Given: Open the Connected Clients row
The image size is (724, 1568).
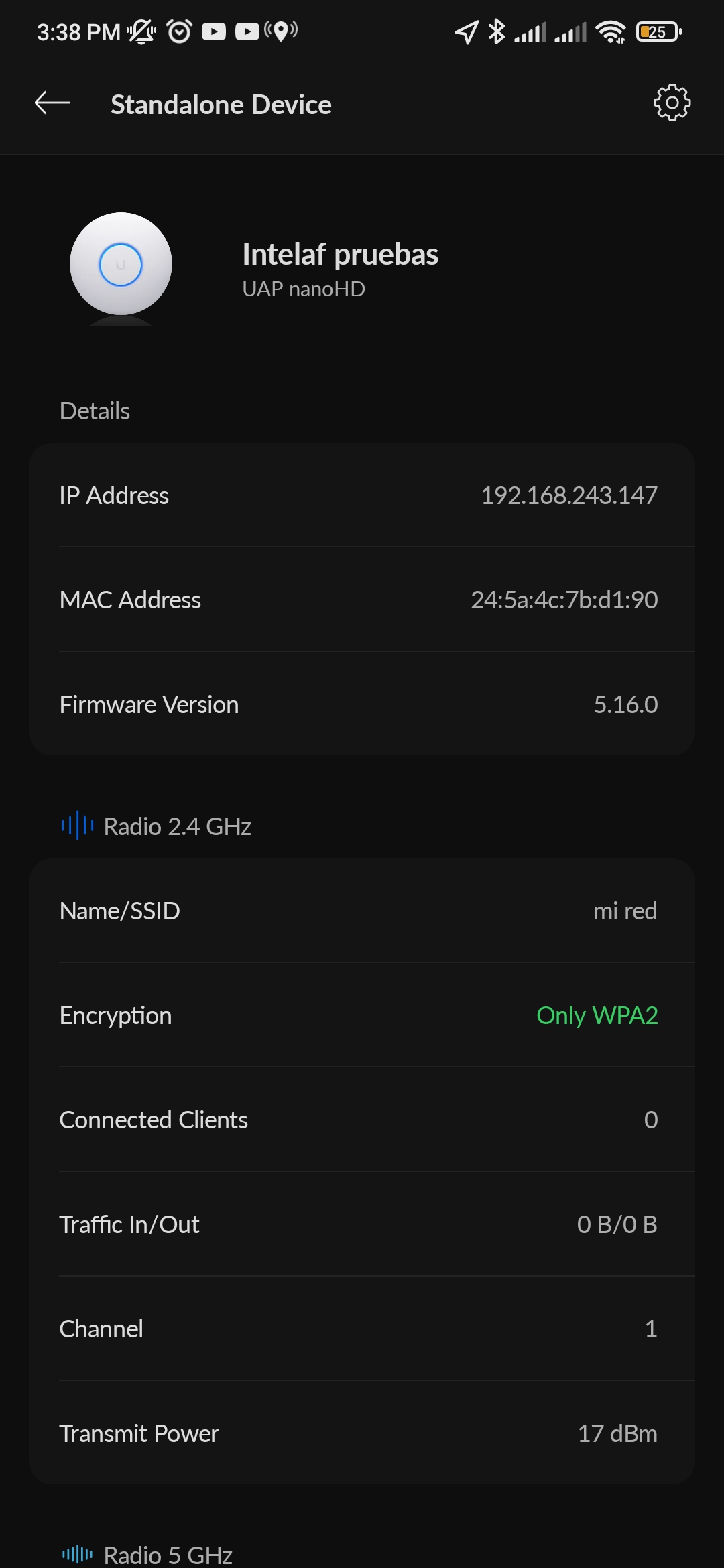Looking at the screenshot, I should point(362,1120).
